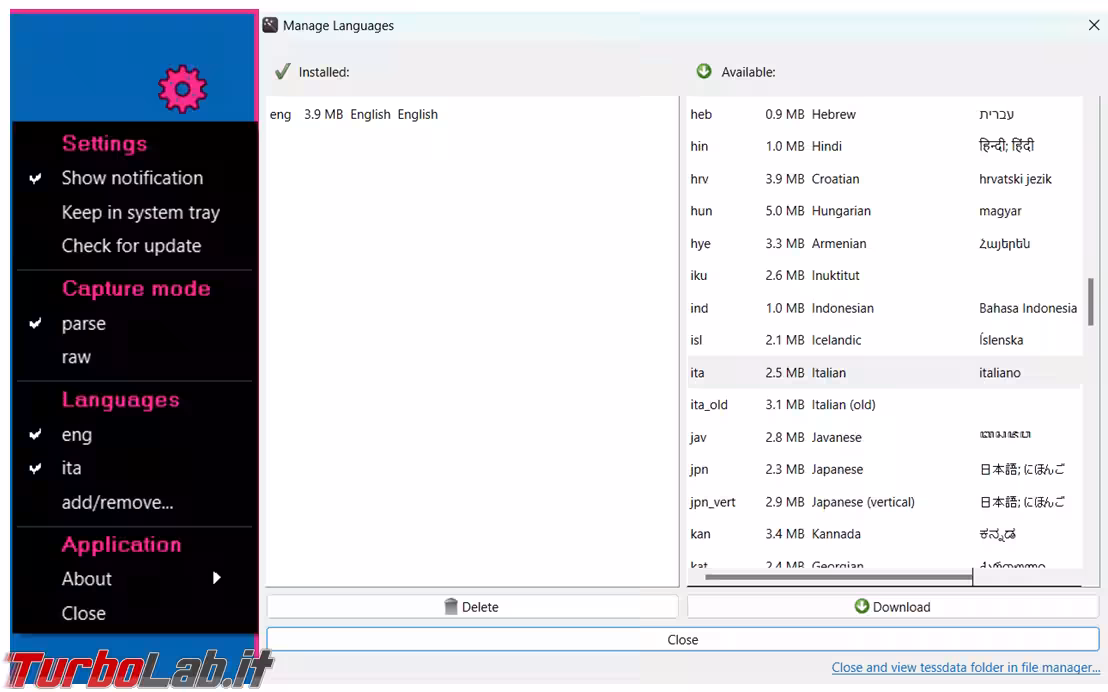Click the green download arrow icon
Viewport: 1108px width, 692px height.
861,606
